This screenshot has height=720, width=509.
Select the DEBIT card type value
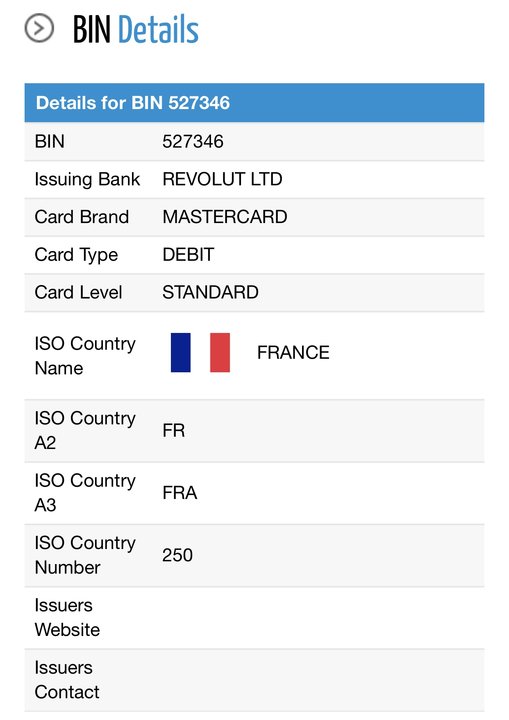[x=188, y=254]
